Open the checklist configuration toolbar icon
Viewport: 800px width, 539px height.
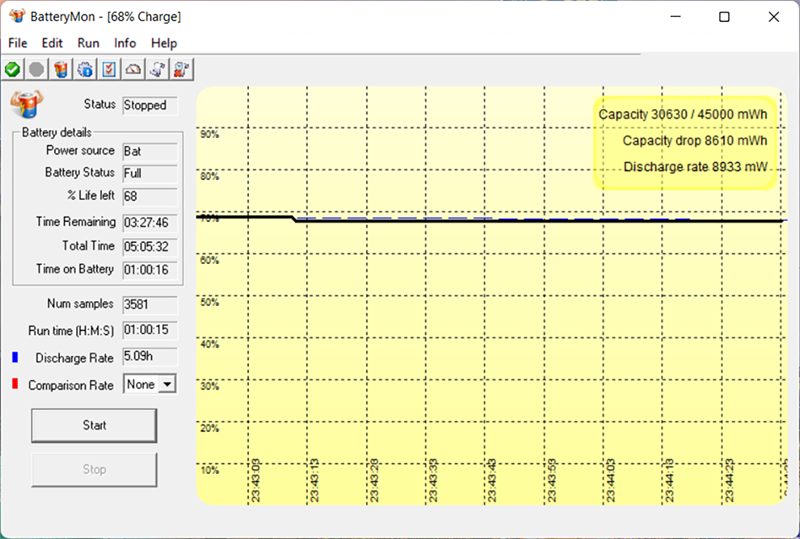pyautogui.click(x=109, y=69)
